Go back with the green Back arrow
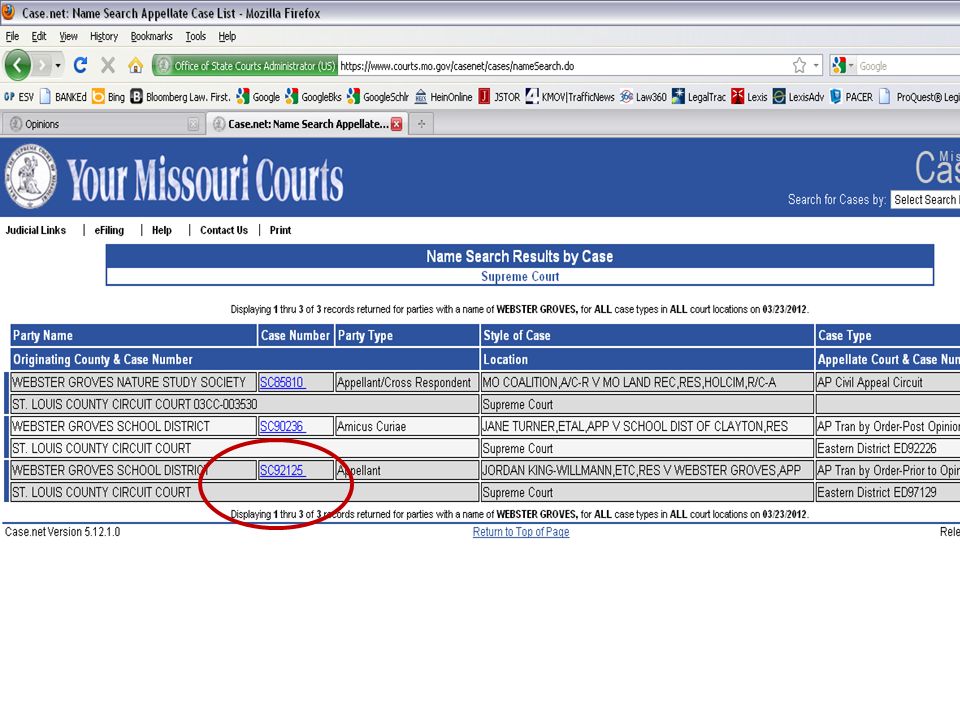 (x=18, y=65)
